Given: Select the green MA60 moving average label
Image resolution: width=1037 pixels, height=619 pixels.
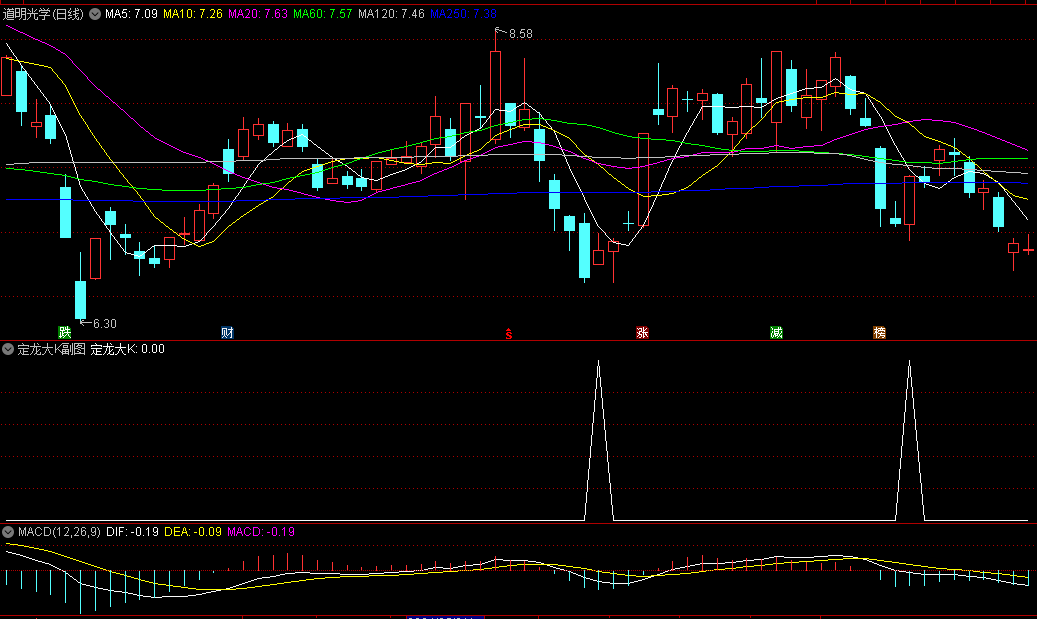Looking at the screenshot, I should [323, 14].
